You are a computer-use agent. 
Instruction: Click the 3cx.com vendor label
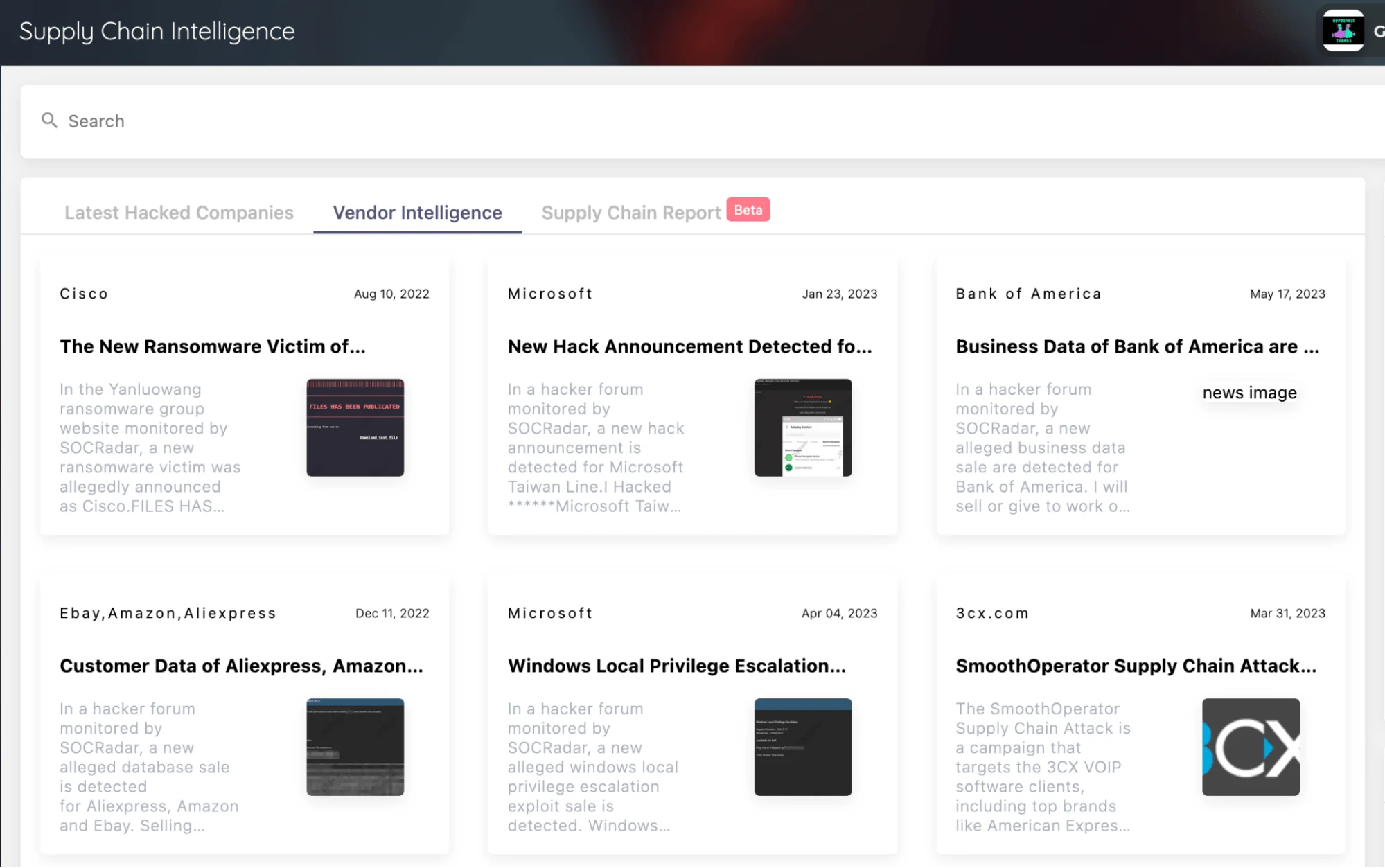992,613
